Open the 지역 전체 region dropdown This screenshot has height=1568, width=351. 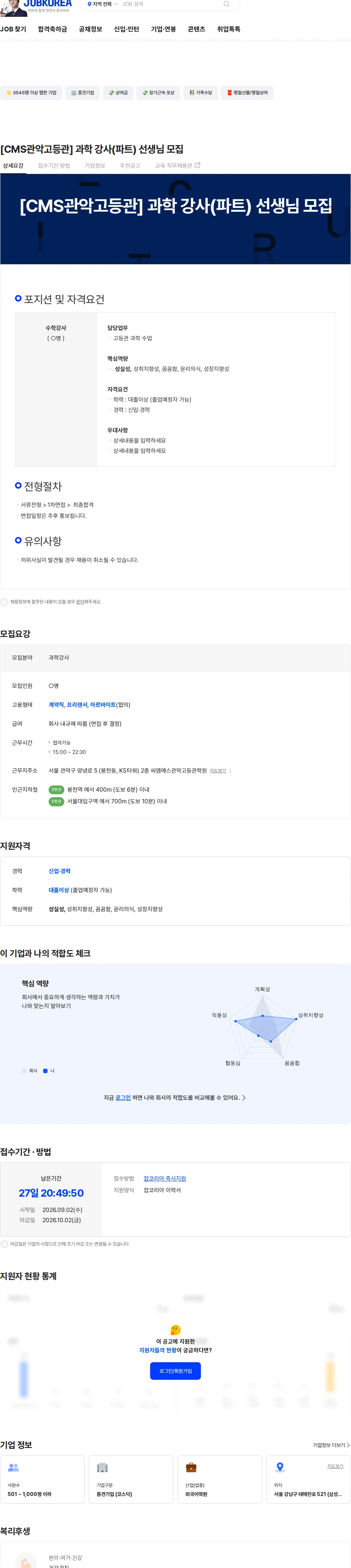(102, 4)
